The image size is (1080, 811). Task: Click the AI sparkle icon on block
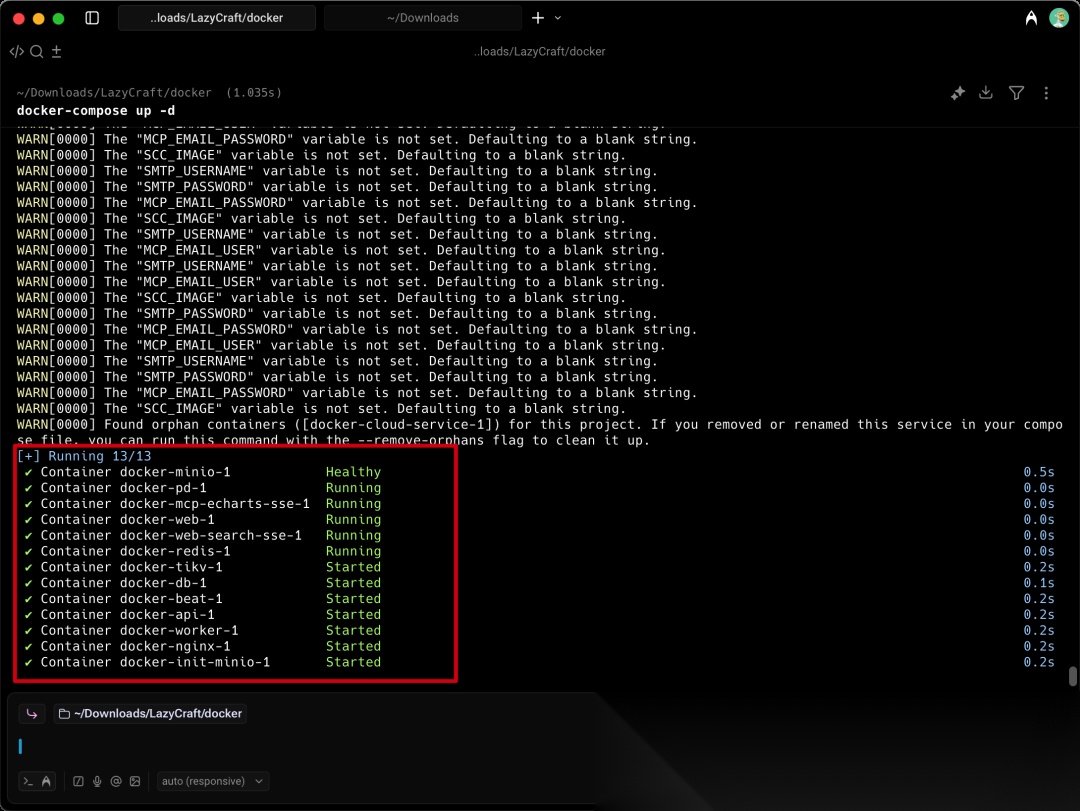957,93
